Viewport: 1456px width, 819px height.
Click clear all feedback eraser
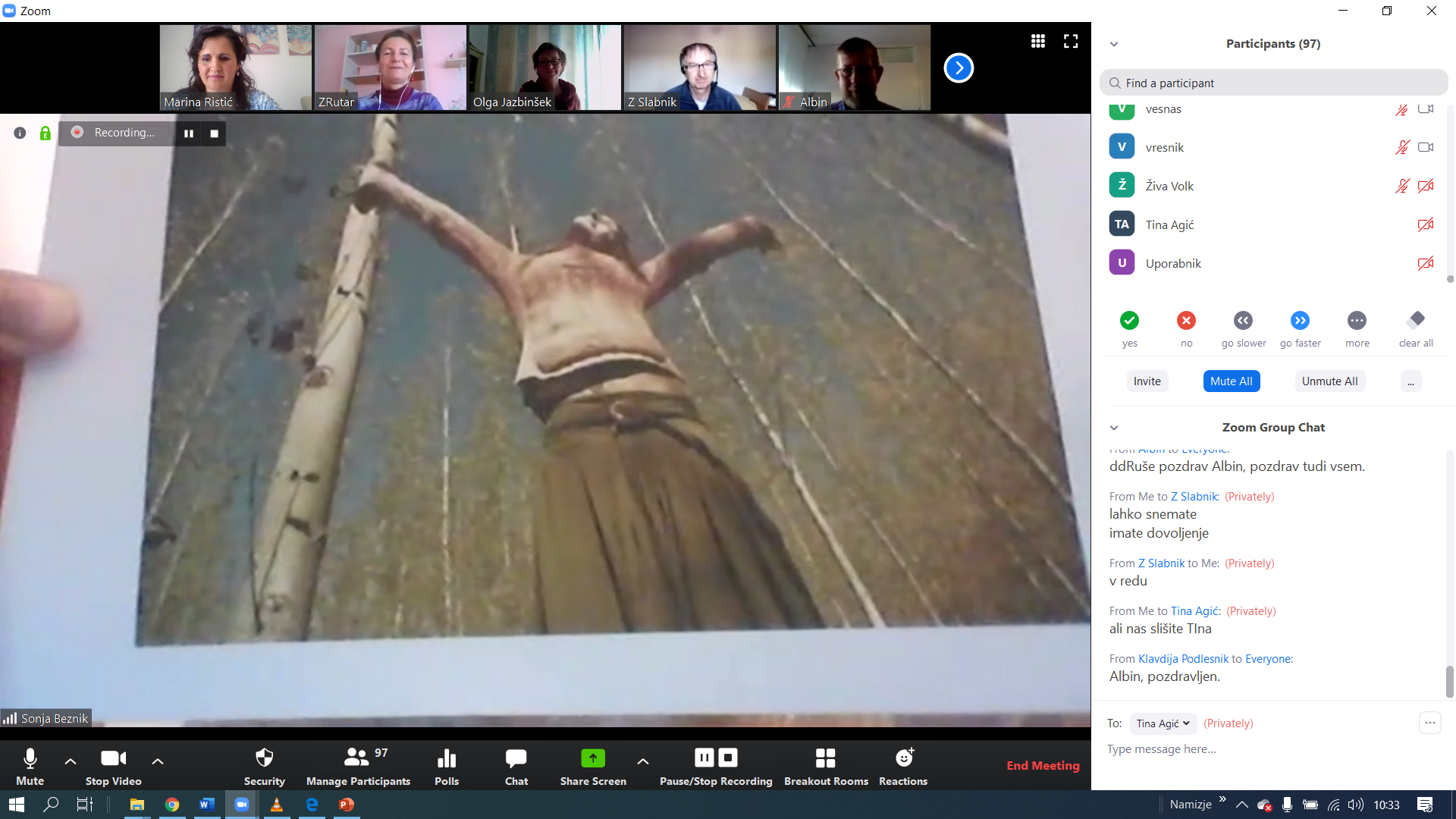point(1416,320)
